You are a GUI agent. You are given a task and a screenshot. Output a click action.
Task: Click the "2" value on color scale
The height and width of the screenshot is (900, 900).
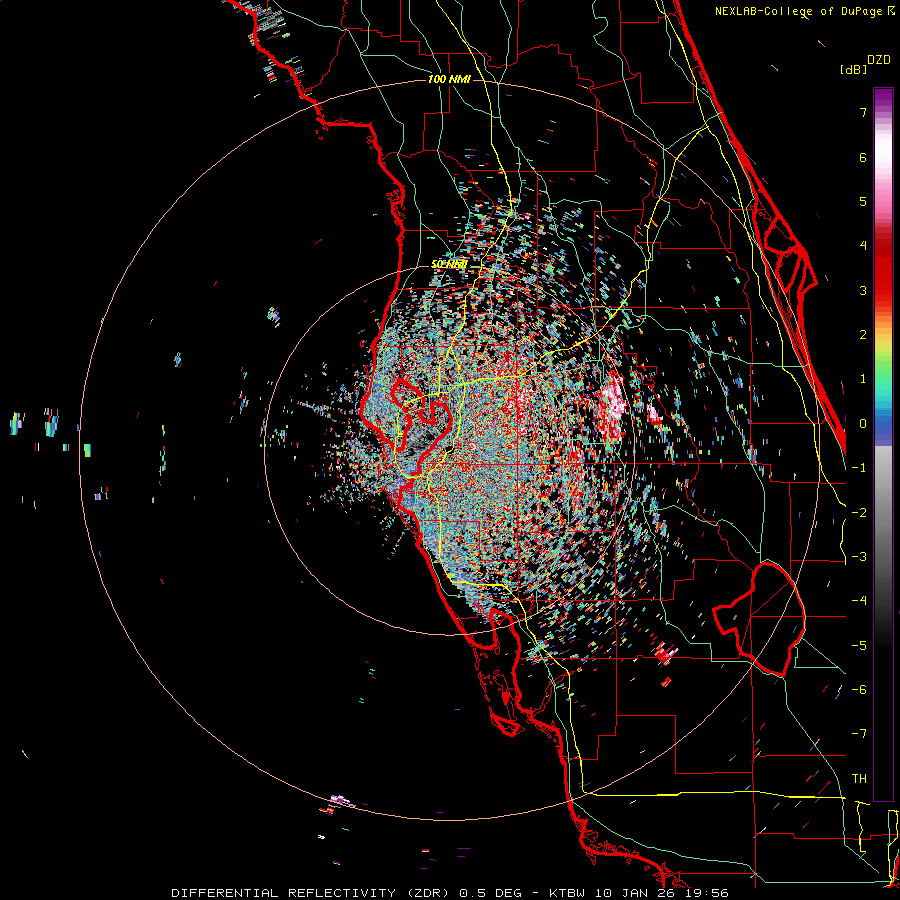(x=863, y=335)
